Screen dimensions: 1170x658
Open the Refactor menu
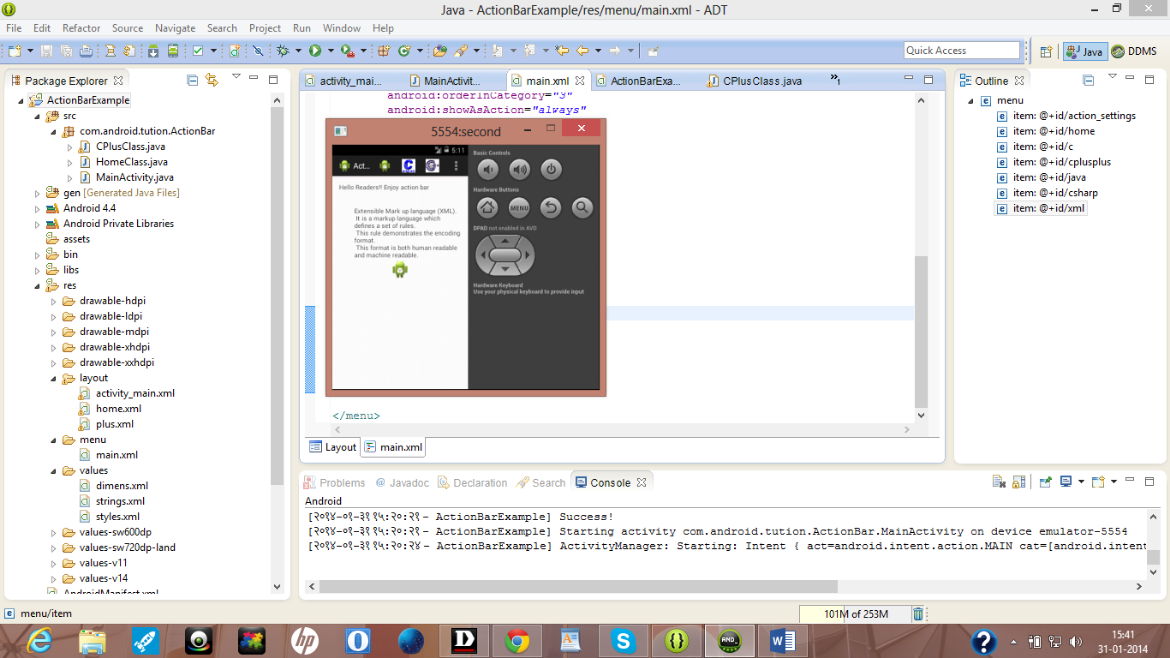coord(81,28)
